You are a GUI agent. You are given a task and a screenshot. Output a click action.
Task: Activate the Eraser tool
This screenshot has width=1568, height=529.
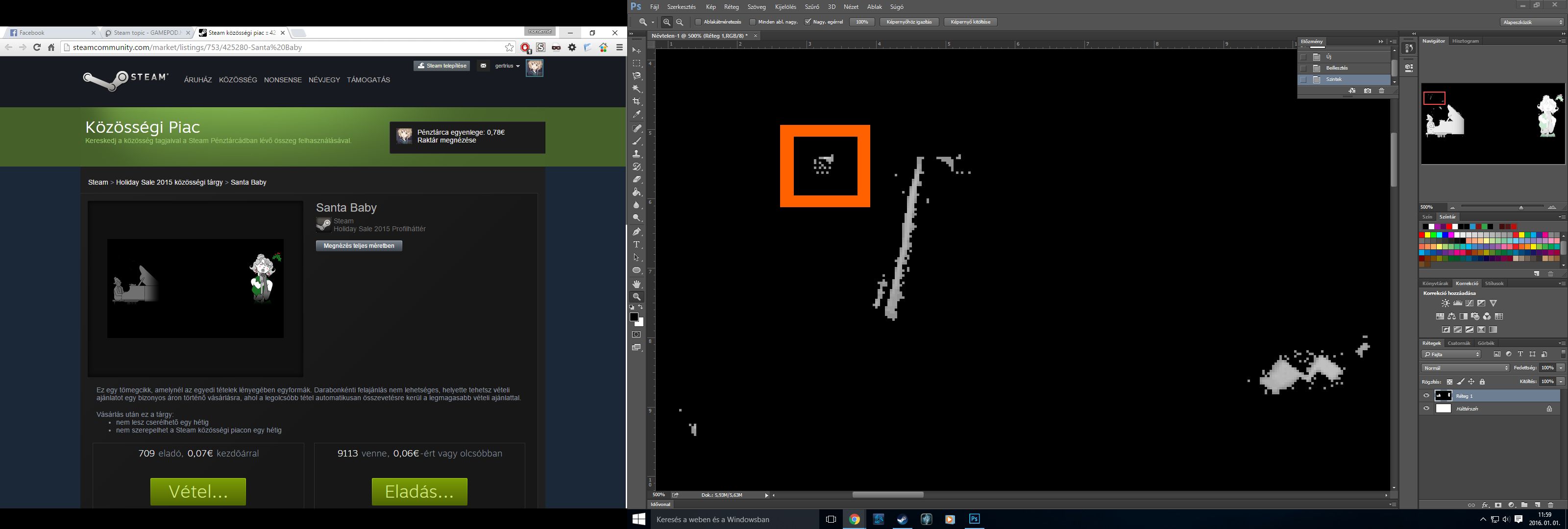pos(637,180)
